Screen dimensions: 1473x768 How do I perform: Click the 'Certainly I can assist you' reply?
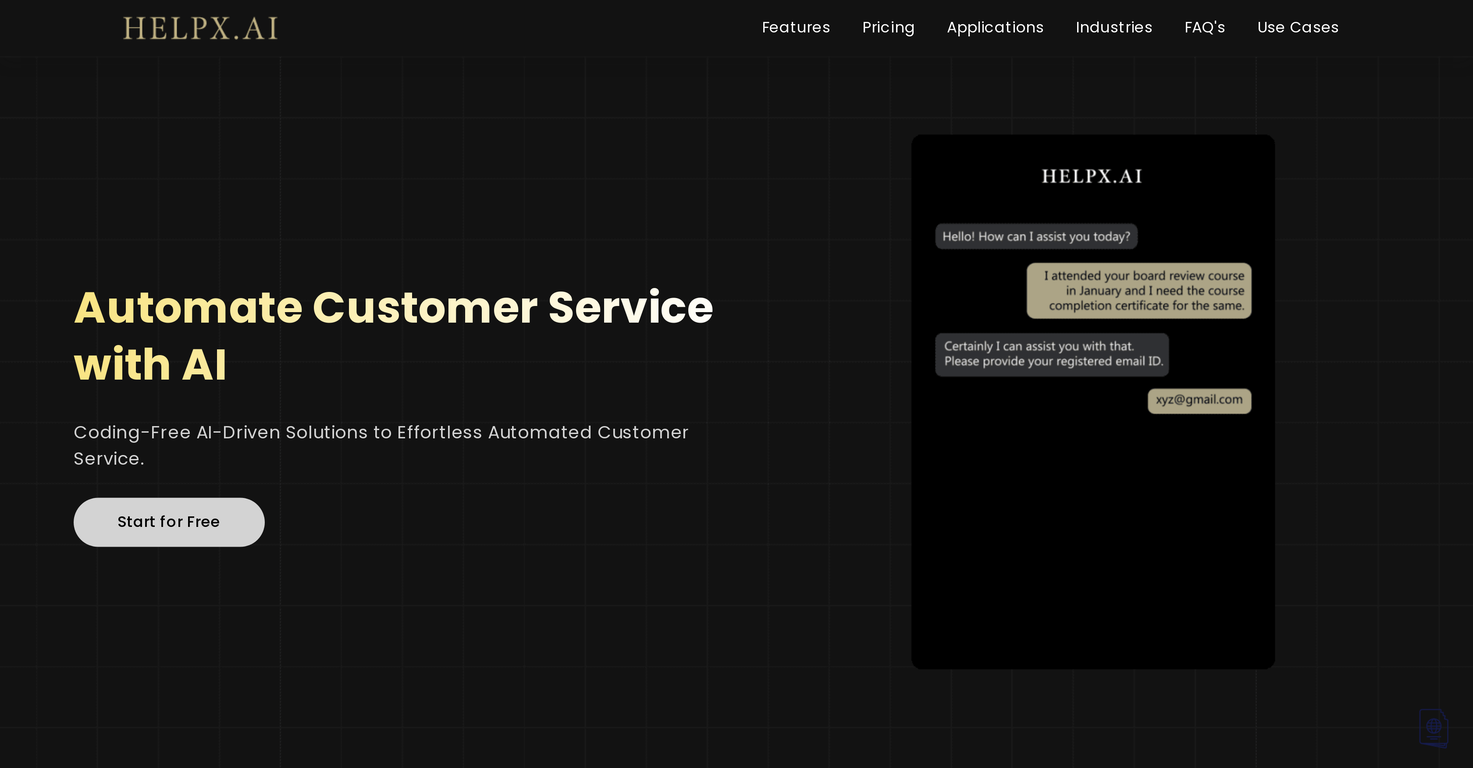1051,354
